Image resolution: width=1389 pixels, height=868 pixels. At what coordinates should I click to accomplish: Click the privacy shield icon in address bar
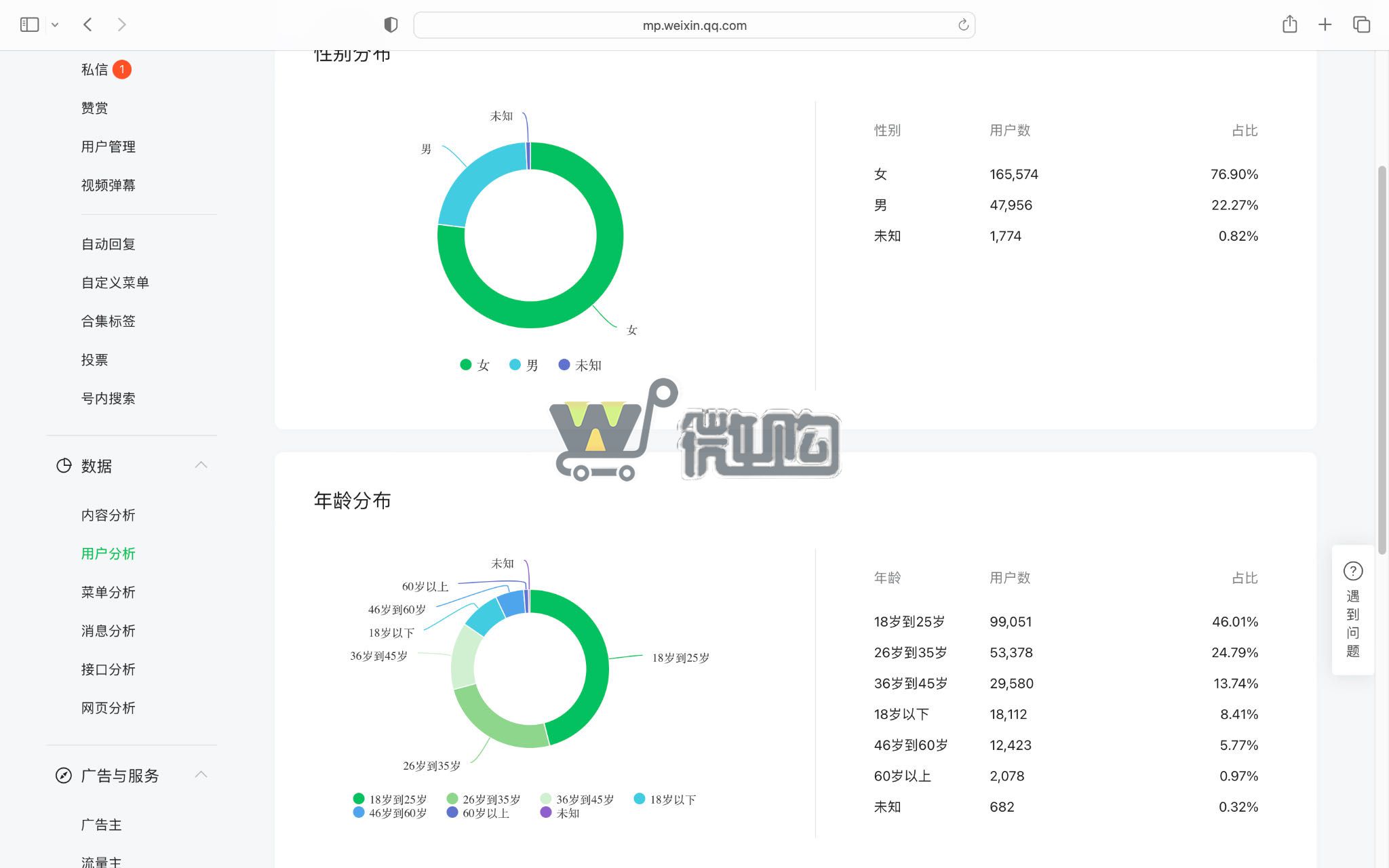coord(390,24)
